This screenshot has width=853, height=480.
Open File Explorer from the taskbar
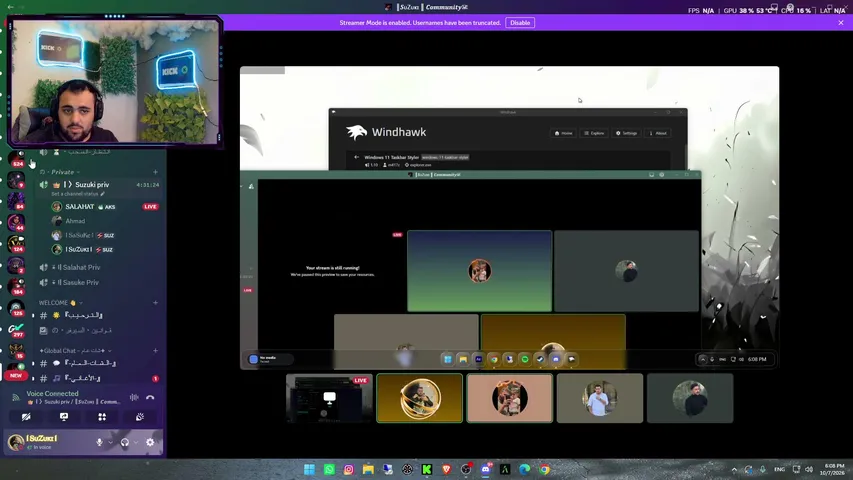(368, 469)
